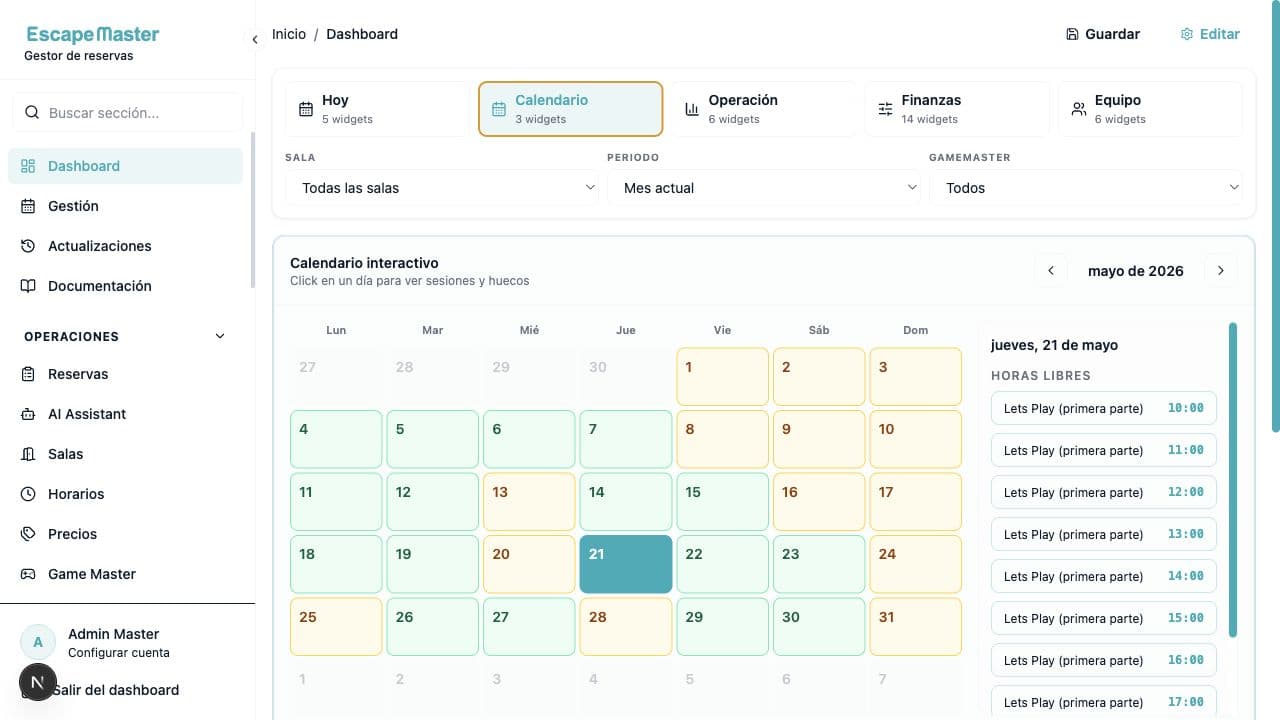Click the Documentación book icon

click(28, 286)
